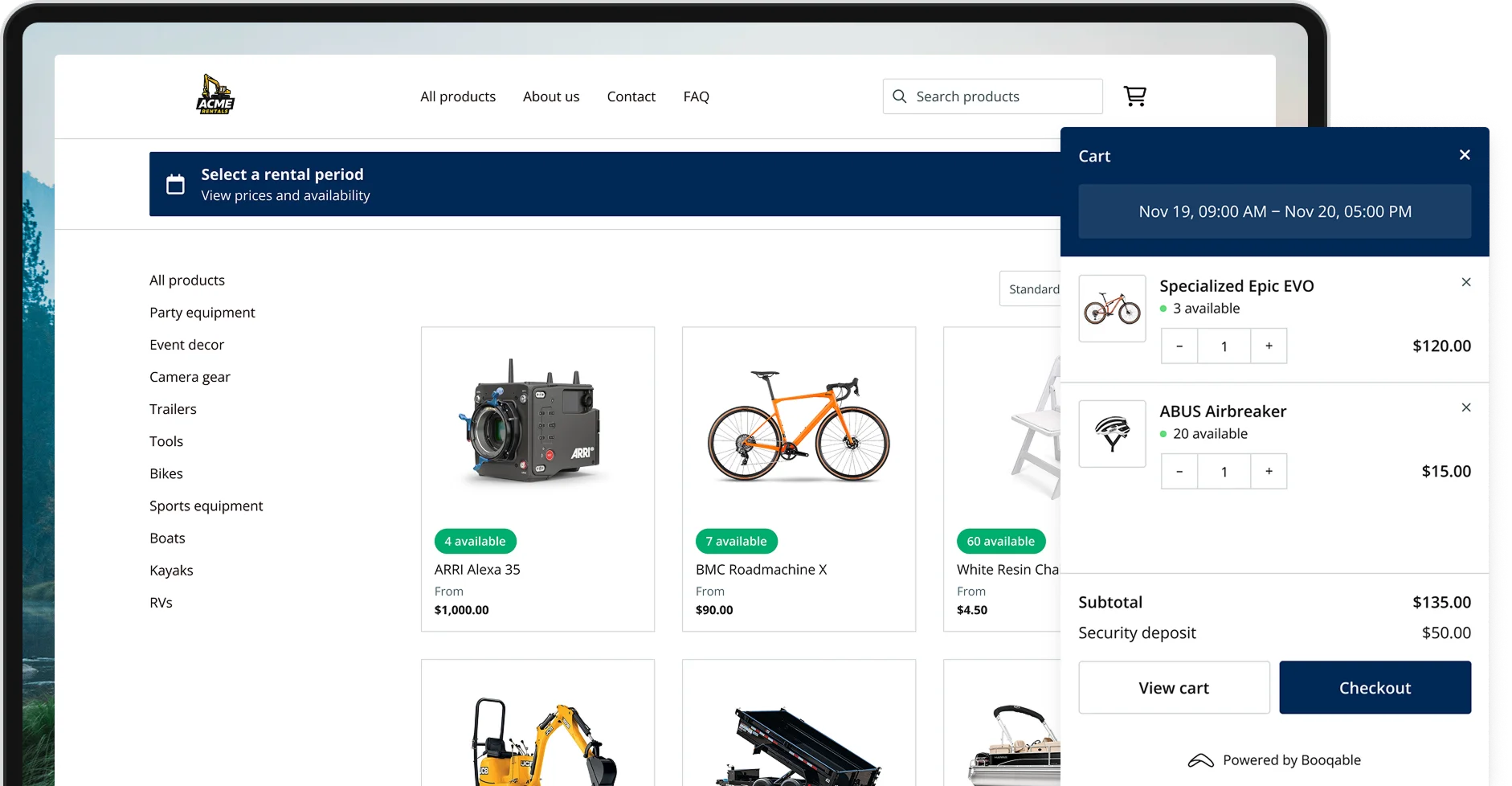Click the Checkout button
The width and height of the screenshot is (1512, 786).
pos(1375,687)
